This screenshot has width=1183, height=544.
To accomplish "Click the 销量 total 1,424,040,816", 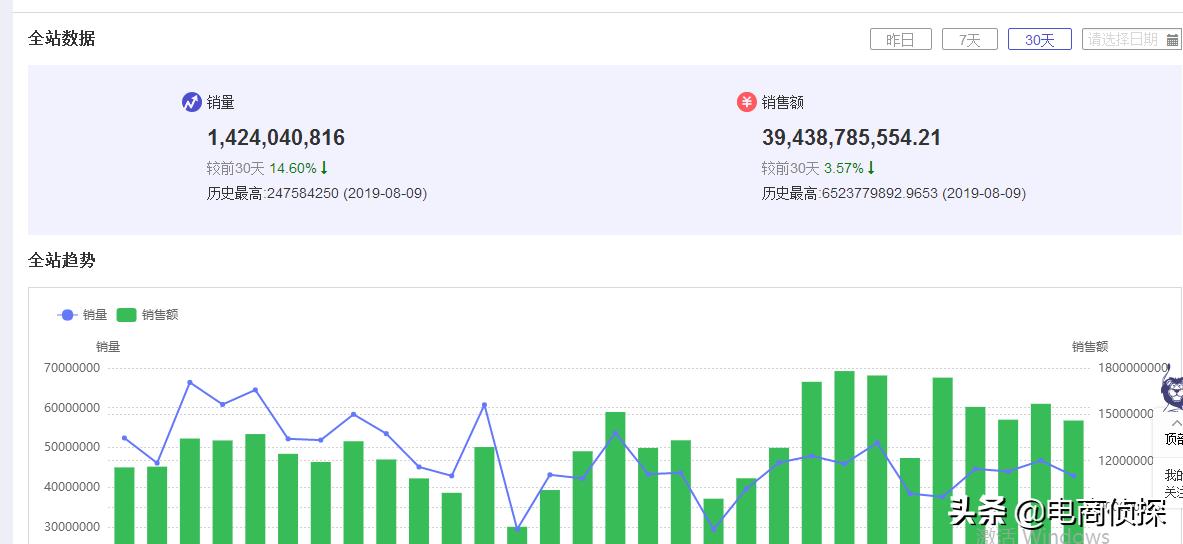I will [276, 138].
